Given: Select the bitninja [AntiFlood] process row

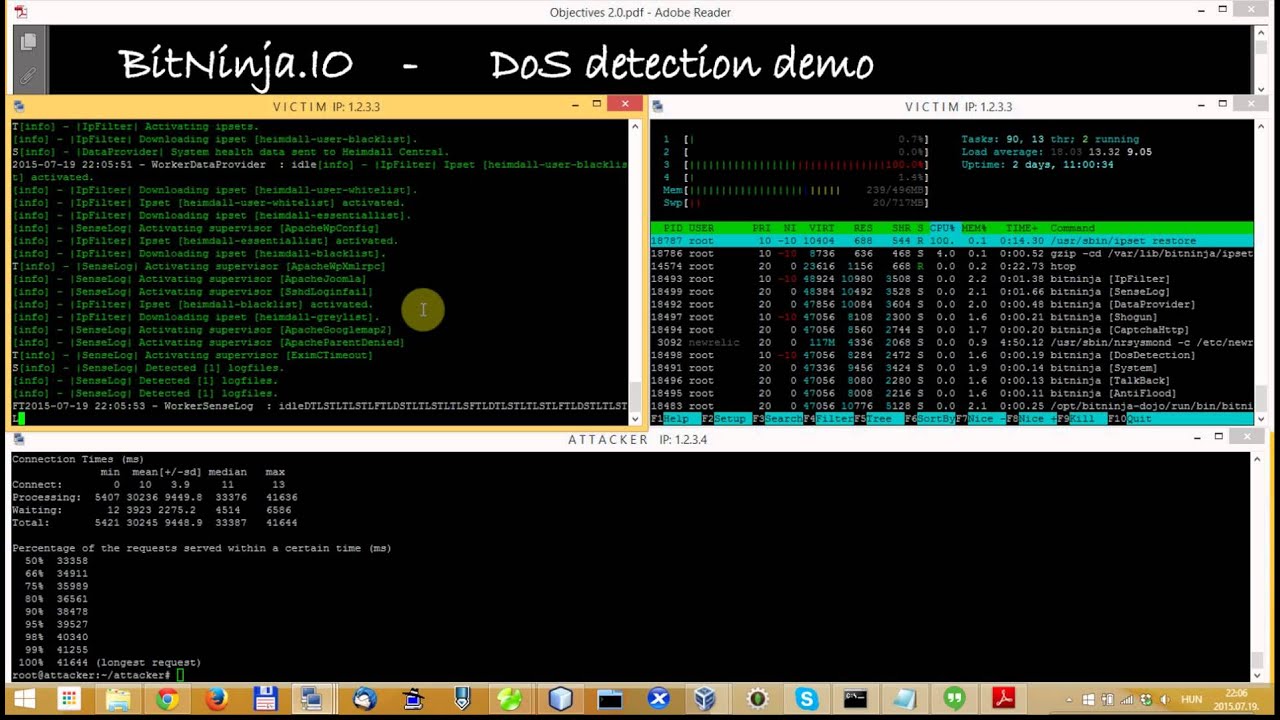Looking at the screenshot, I should tap(952, 393).
